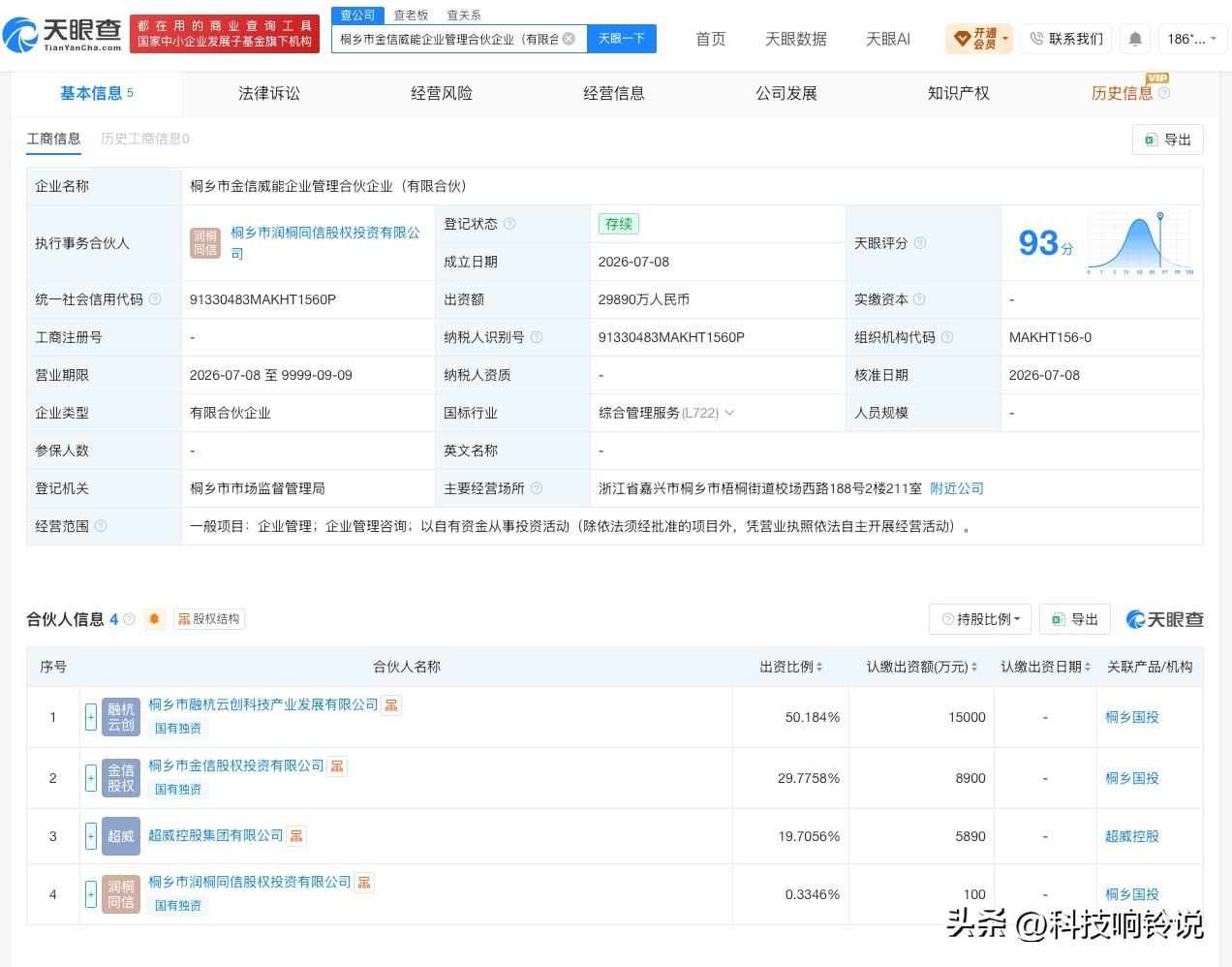
Task: Click the 金信股权 company logo tile
Action: pos(121,778)
